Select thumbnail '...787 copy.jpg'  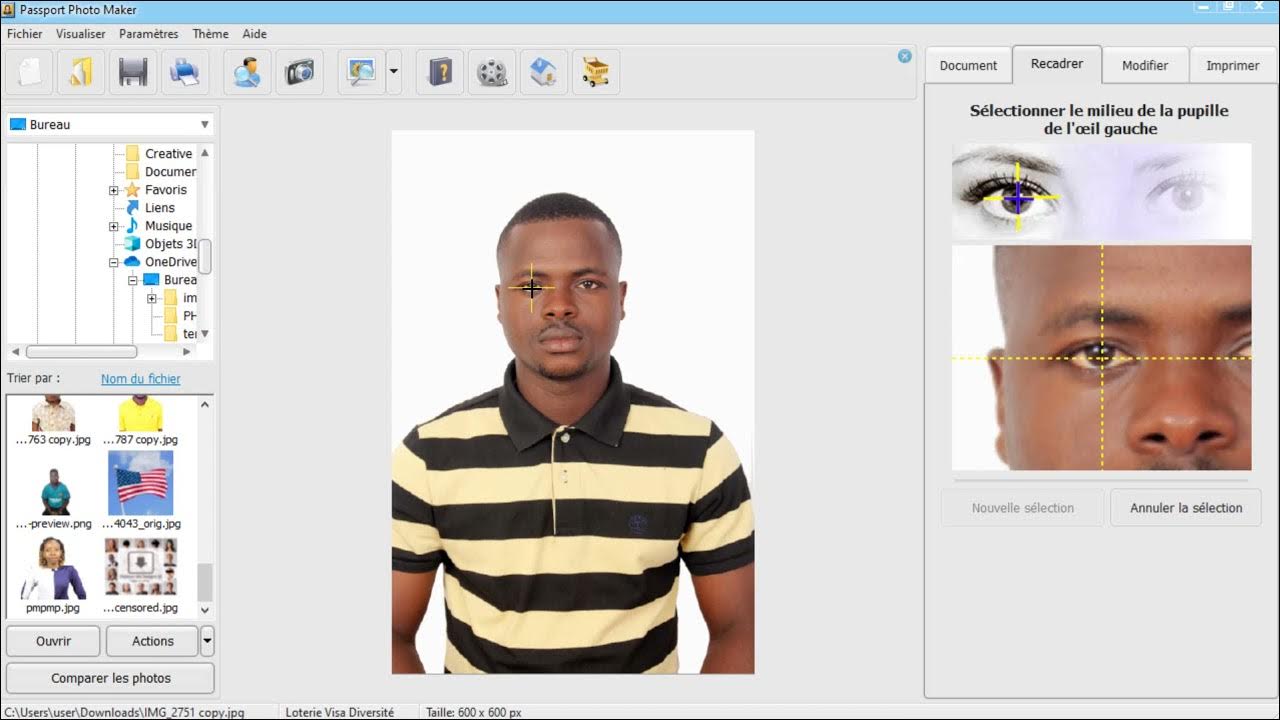coord(141,421)
